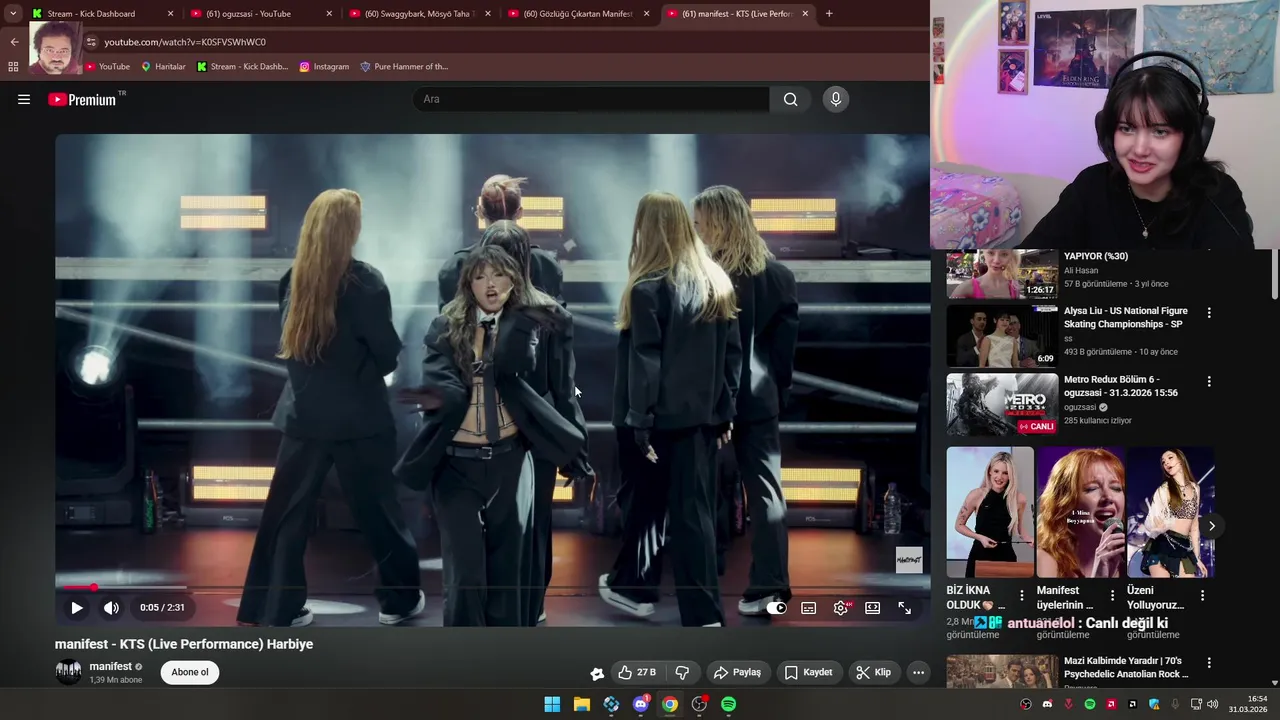The image size is (1280, 720).
Task: Toggle subtitles captions button
Action: pyautogui.click(x=808, y=607)
